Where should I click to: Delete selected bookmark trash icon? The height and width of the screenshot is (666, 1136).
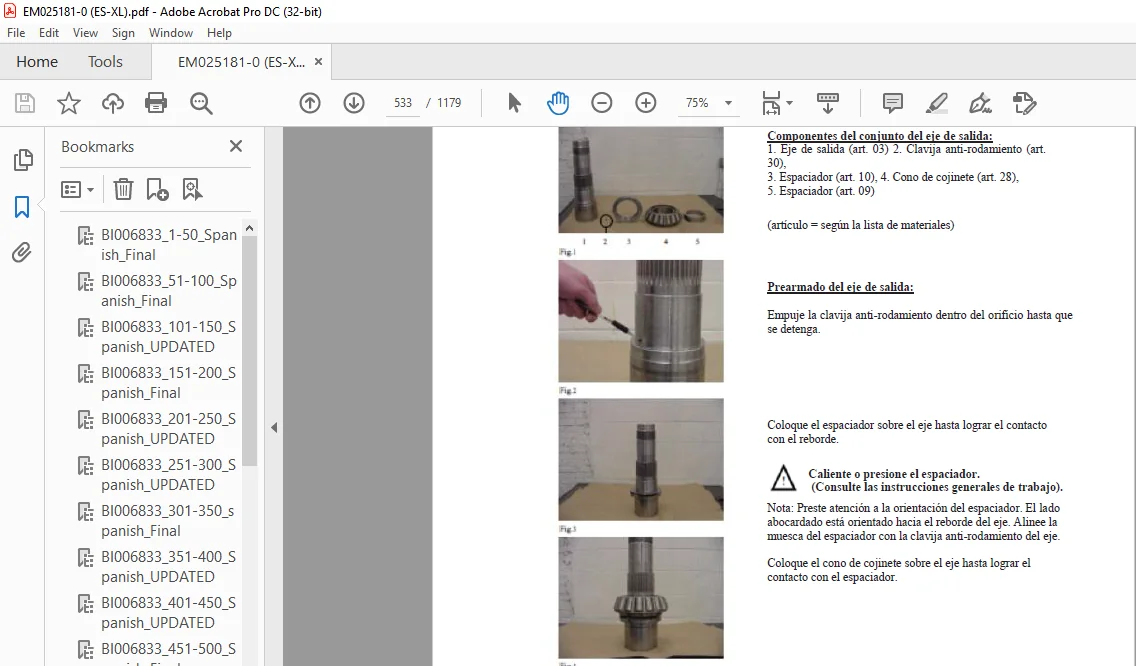(123, 189)
